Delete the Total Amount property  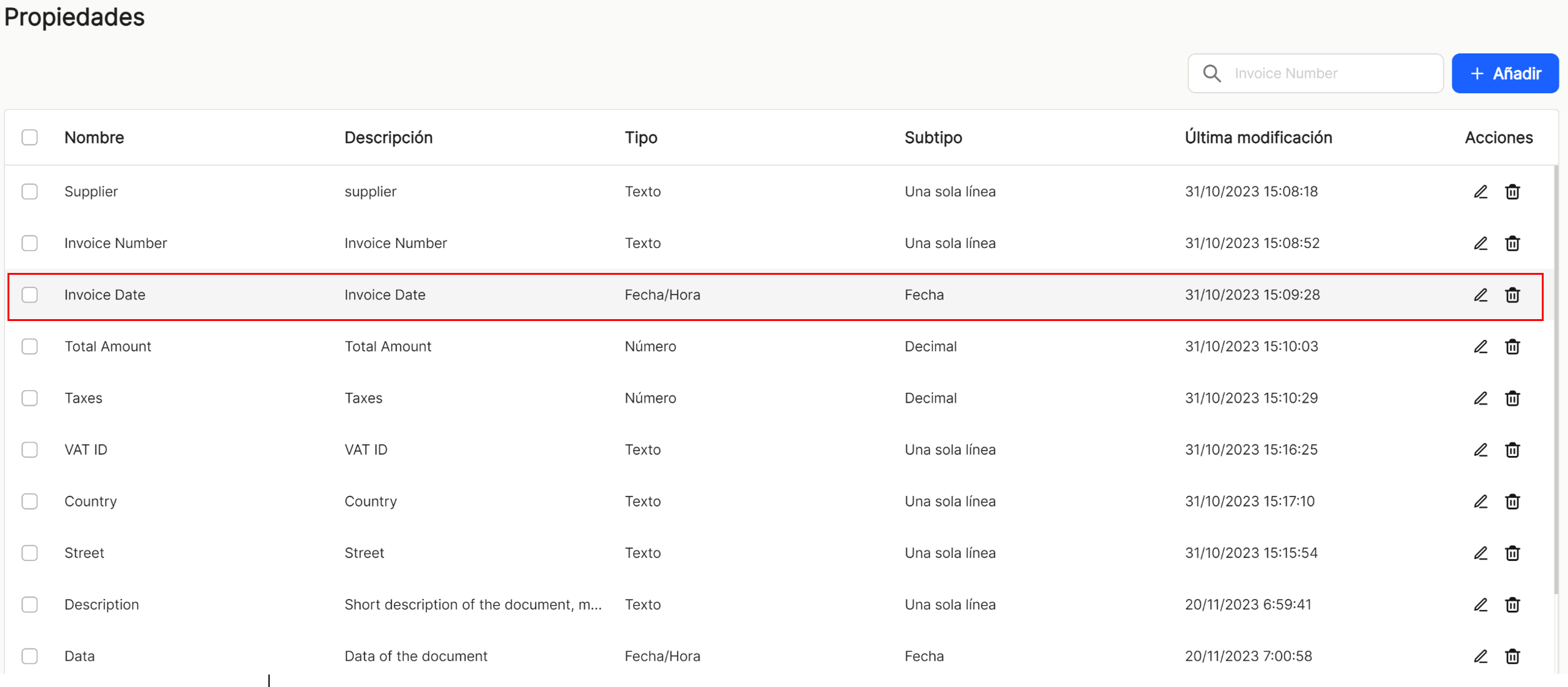click(1512, 347)
